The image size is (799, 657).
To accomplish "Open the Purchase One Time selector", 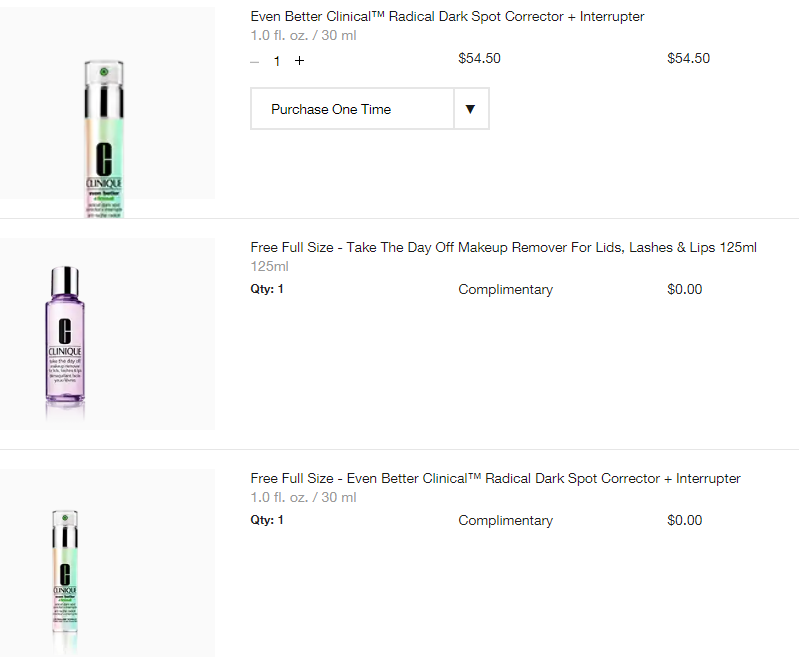I will (352, 109).
